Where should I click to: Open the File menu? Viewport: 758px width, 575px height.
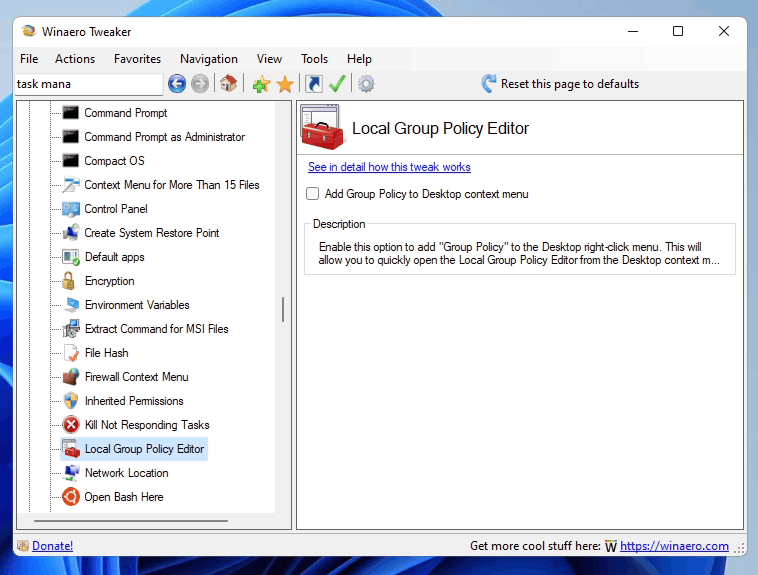click(x=29, y=59)
